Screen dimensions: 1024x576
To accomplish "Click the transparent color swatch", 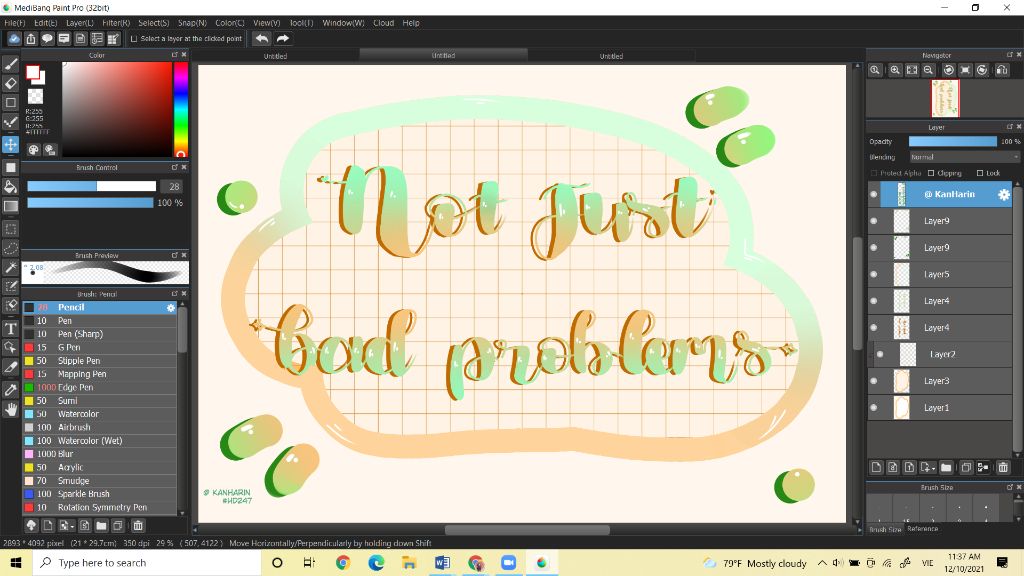I will [35, 97].
